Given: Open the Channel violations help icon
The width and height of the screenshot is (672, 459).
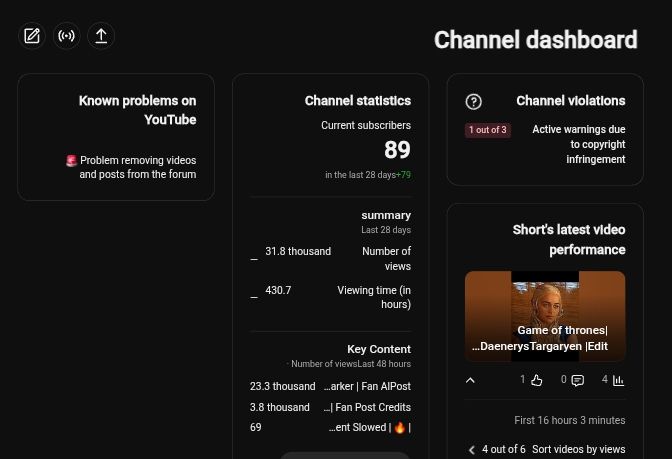Looking at the screenshot, I should [474, 102].
